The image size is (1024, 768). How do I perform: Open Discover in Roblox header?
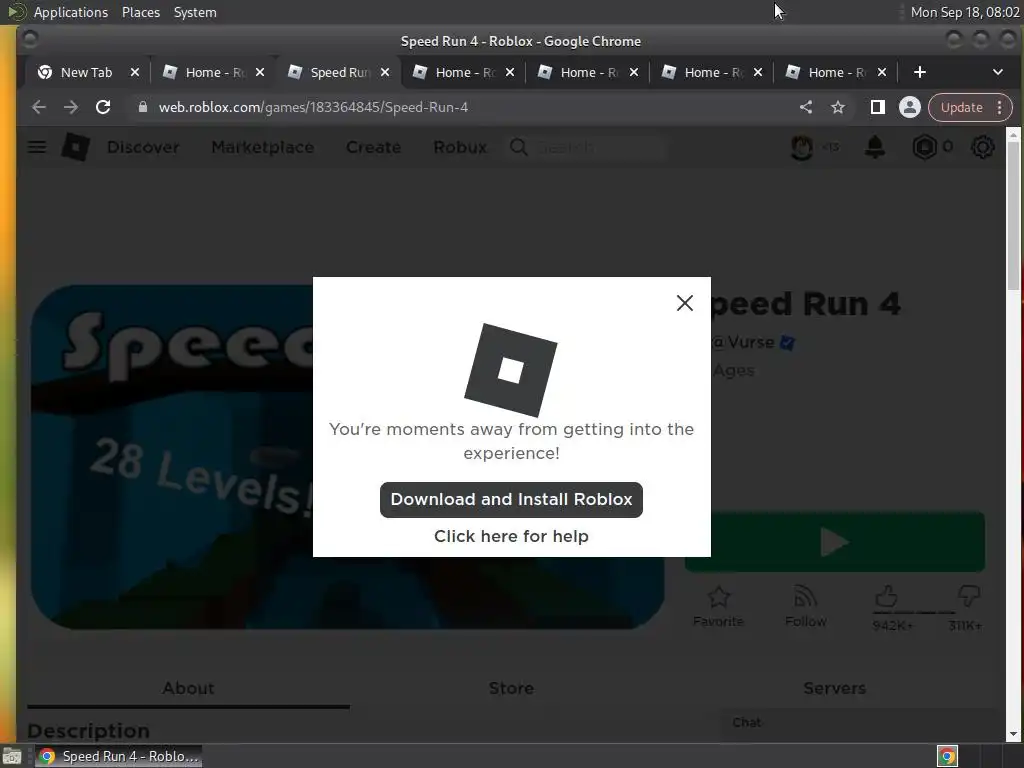(x=143, y=148)
